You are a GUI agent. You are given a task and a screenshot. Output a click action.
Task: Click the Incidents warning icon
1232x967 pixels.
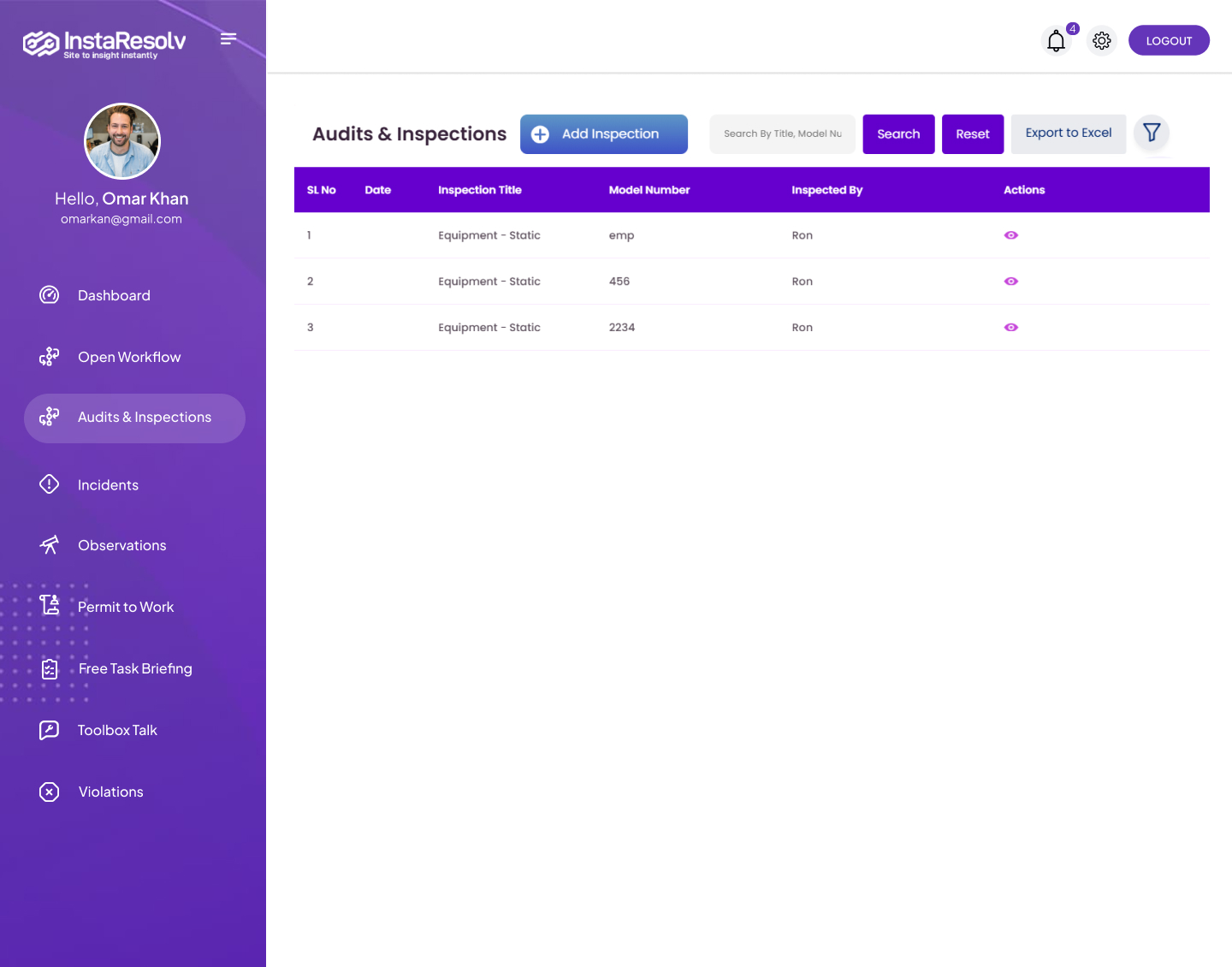(50, 484)
